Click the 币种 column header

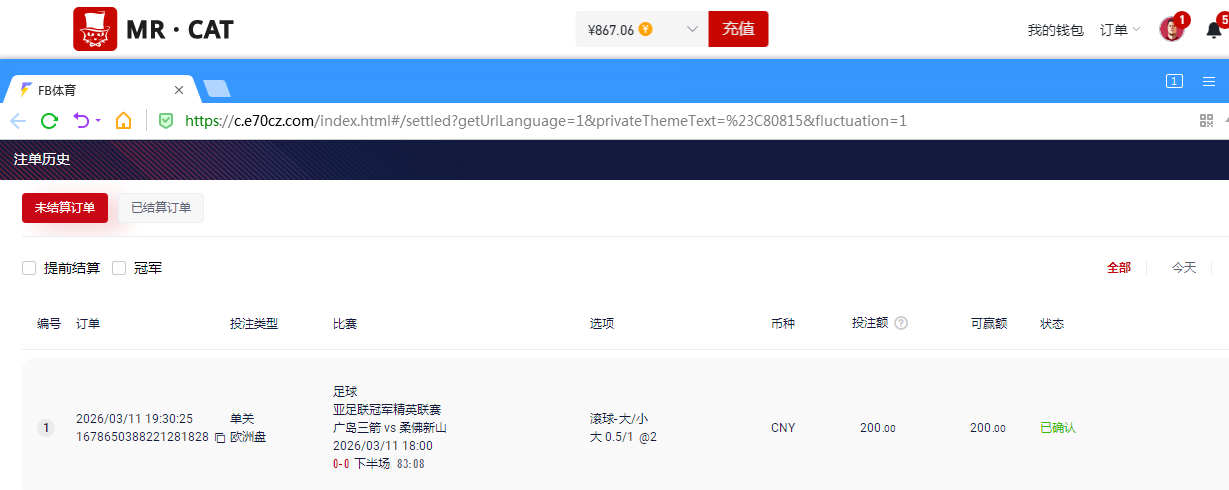click(783, 324)
